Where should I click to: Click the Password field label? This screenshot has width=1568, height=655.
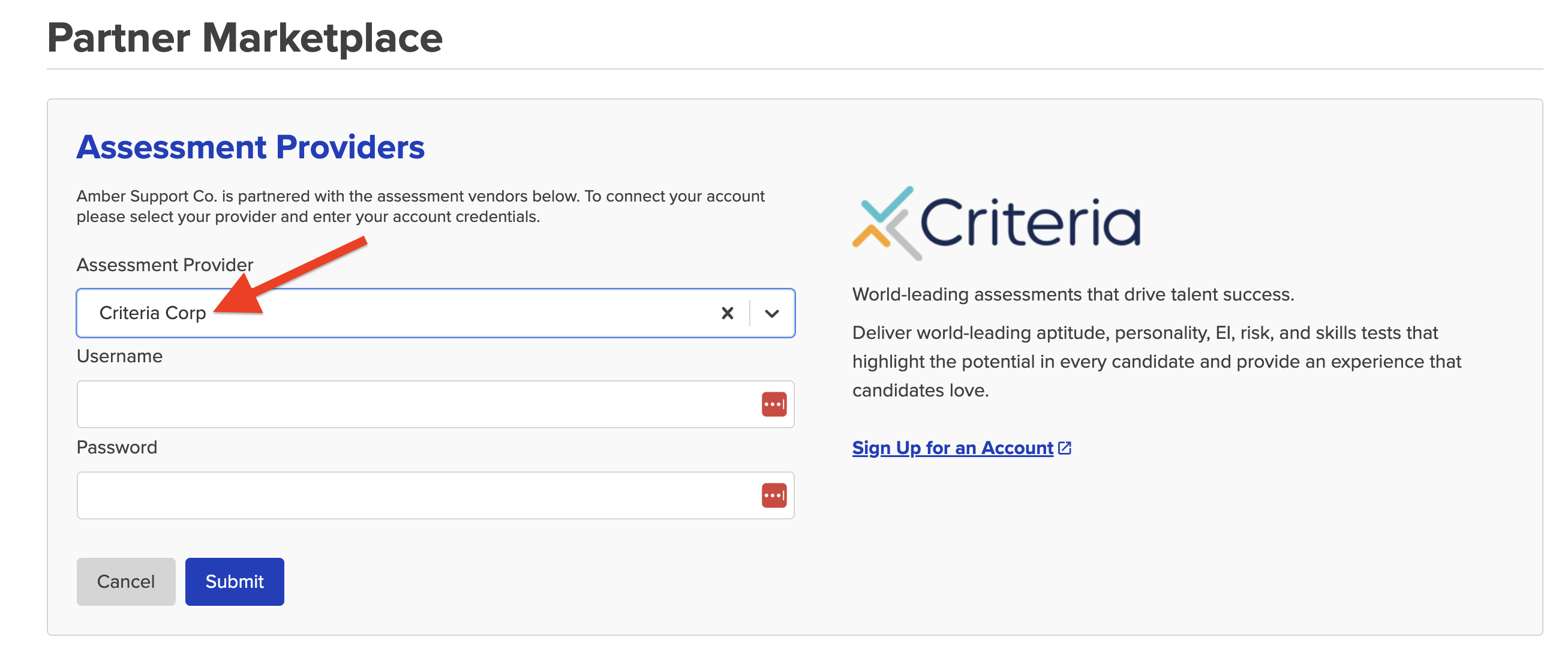pos(117,447)
